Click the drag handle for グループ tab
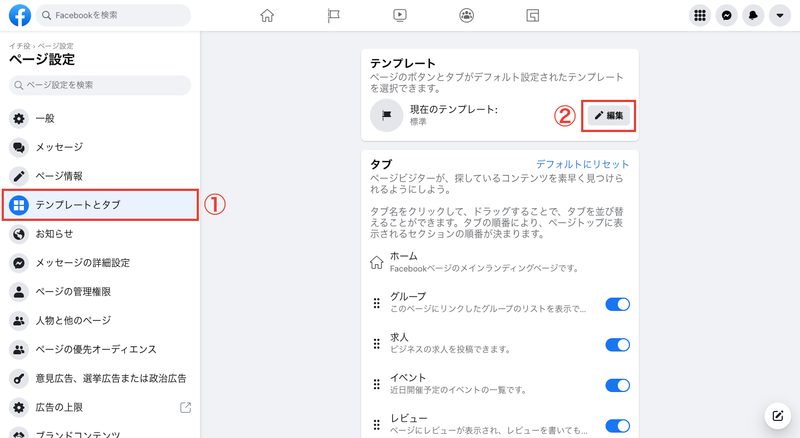This screenshot has width=800, height=438. point(377,303)
